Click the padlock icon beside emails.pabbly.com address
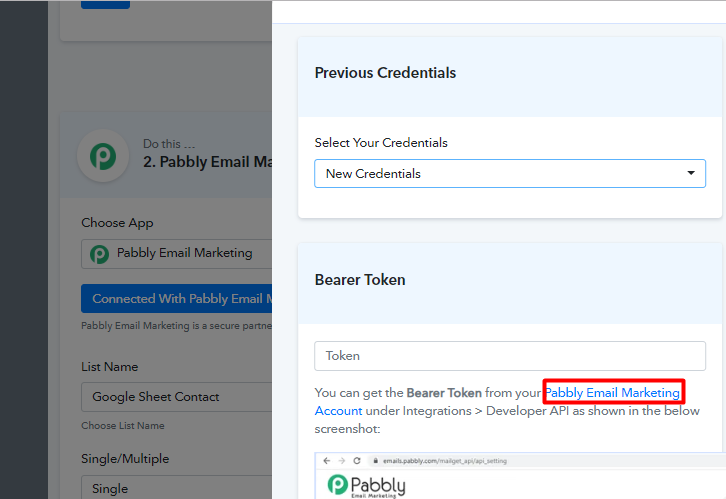Image resolution: width=726 pixels, height=499 pixels. (376, 461)
